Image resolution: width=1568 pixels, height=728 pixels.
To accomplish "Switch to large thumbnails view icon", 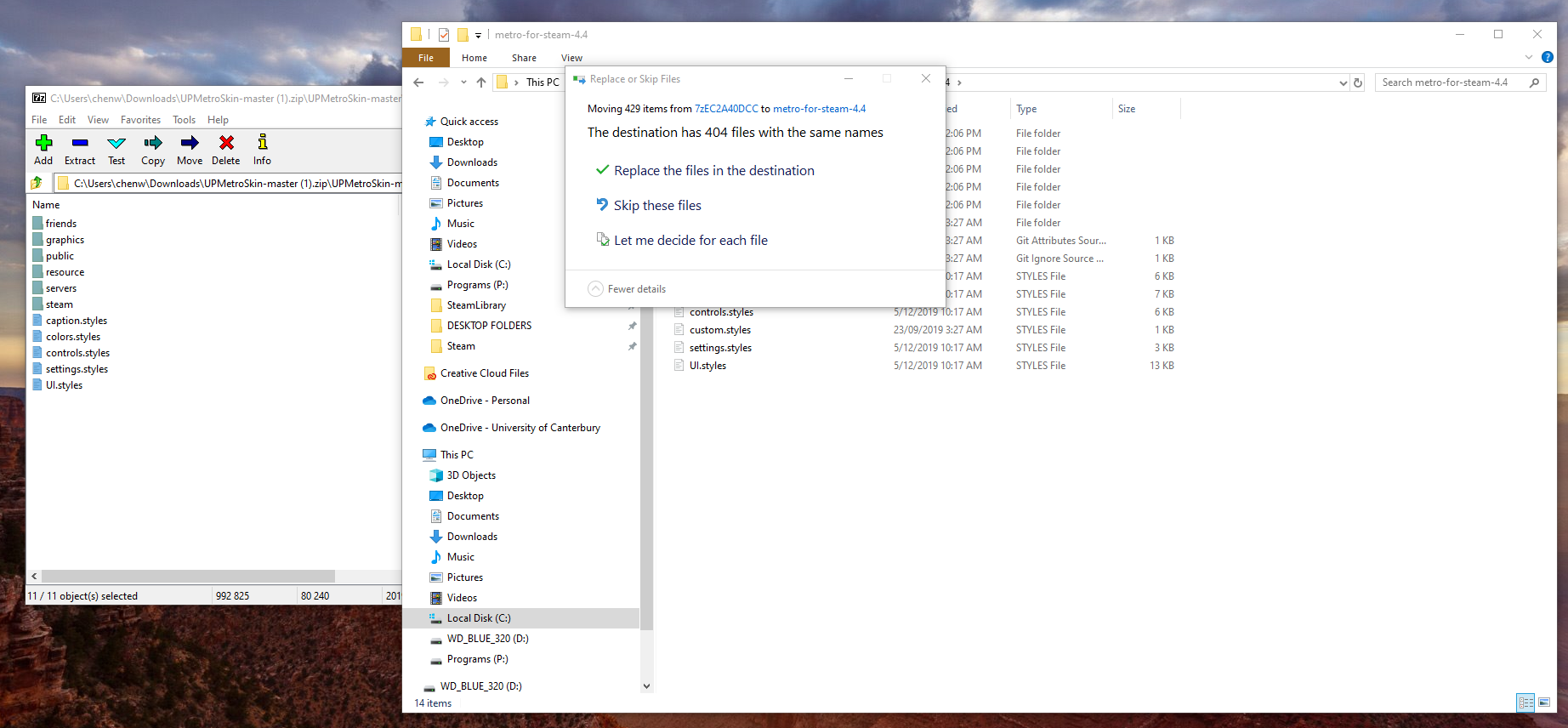I will click(x=1544, y=702).
